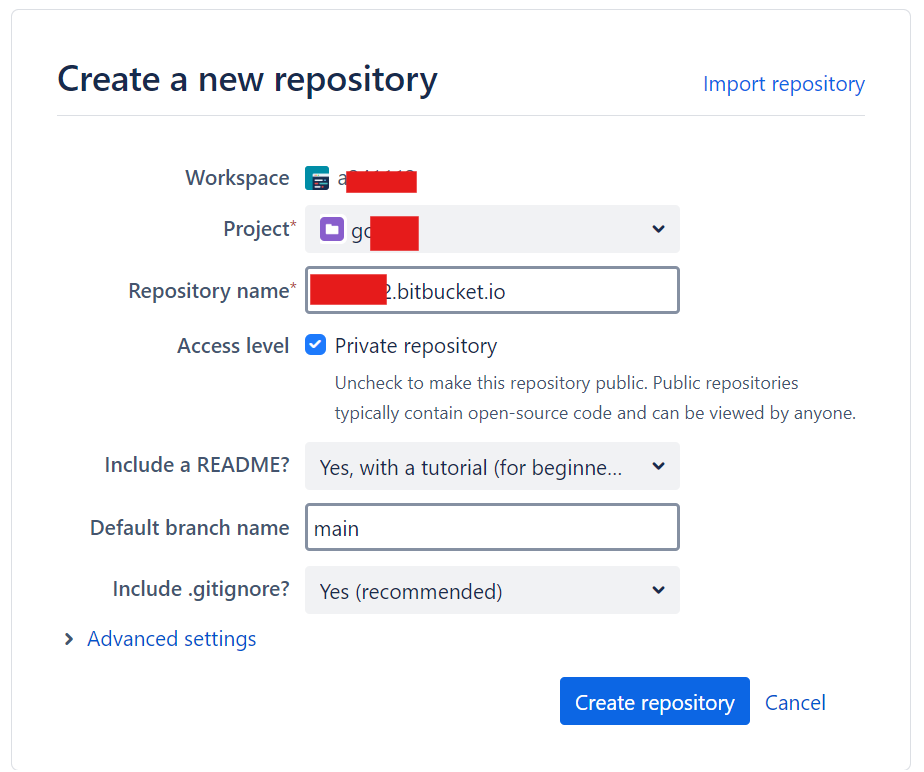The width and height of the screenshot is (924, 772).
Task: Expand Advanced settings chevron
Action: pos(69,639)
